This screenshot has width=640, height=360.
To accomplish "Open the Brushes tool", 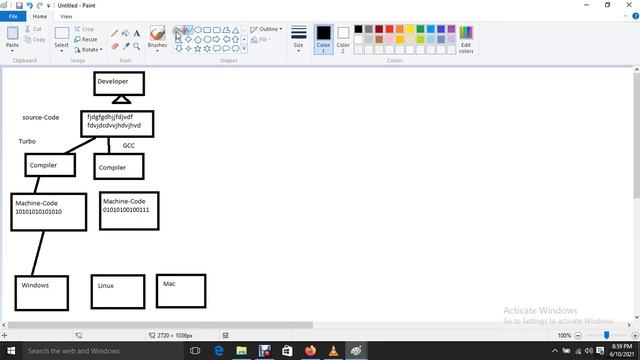I will pos(157,38).
